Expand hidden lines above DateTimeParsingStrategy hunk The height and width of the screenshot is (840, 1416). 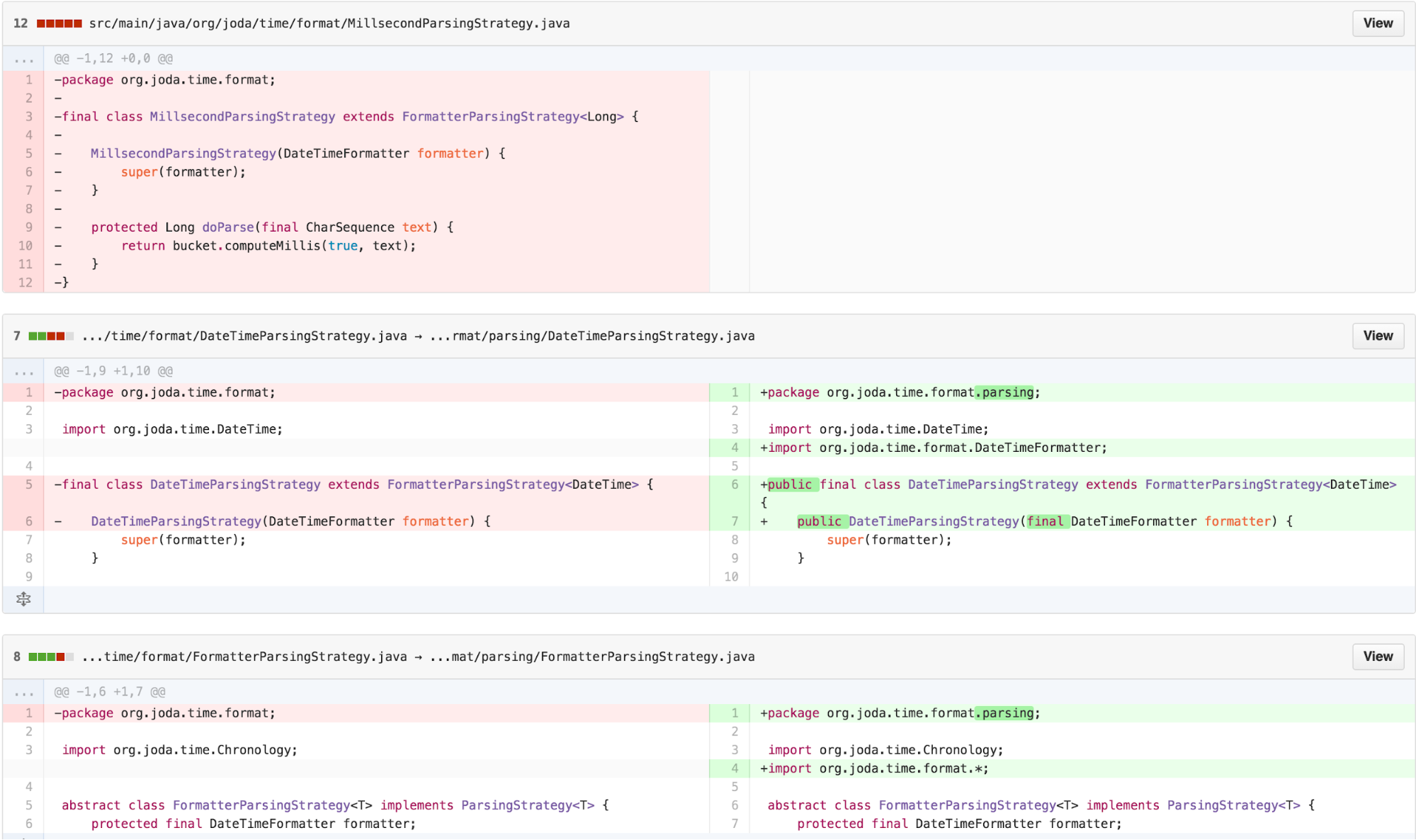[23, 371]
